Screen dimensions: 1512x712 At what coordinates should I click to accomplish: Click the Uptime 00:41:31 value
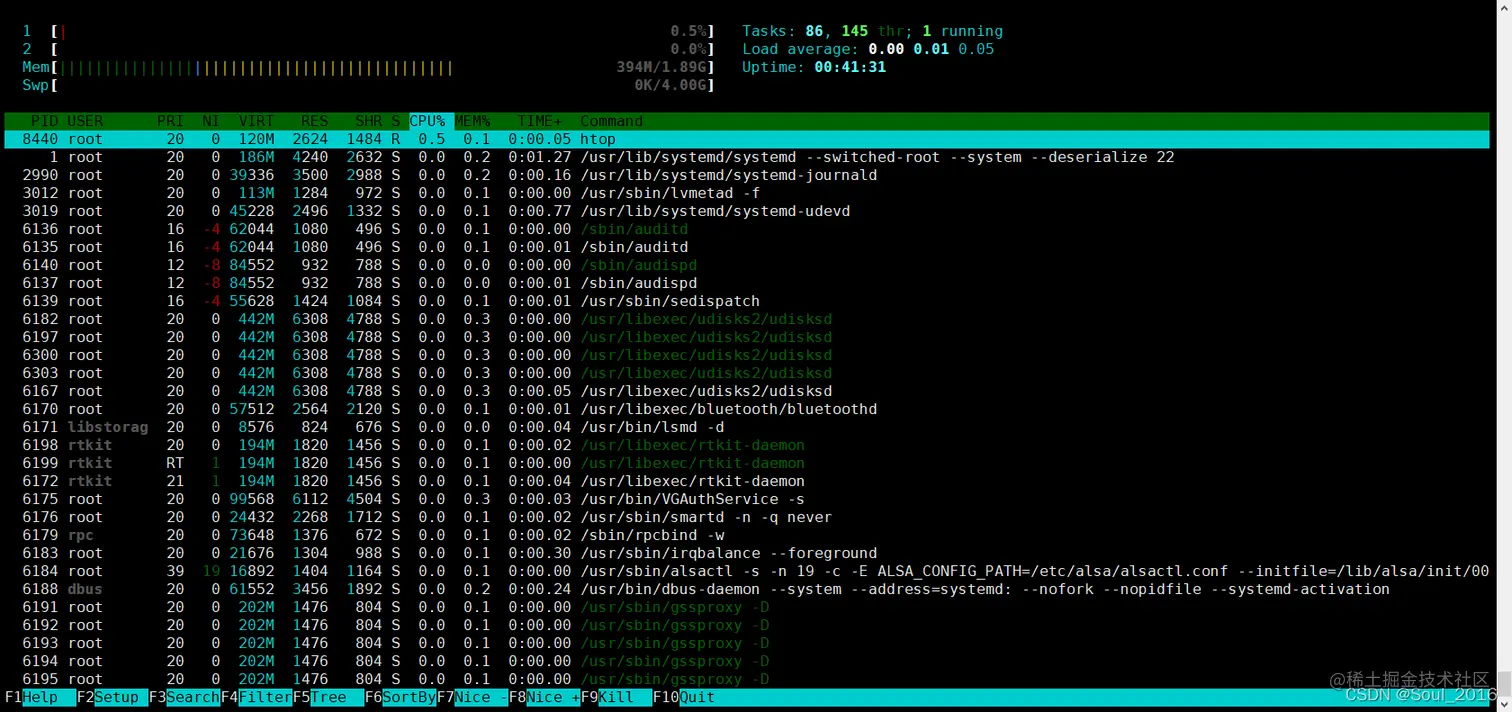tap(850, 67)
